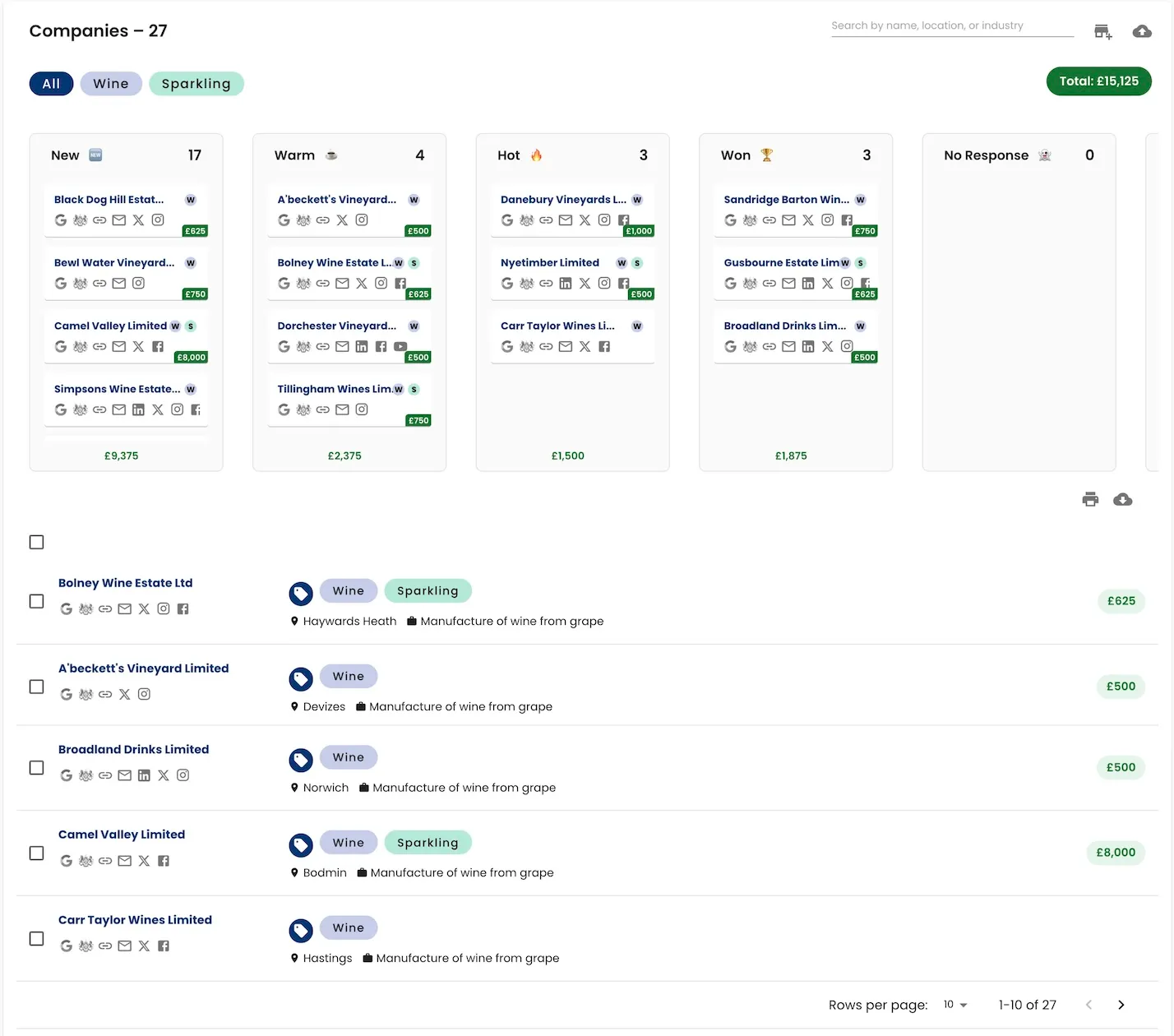The height and width of the screenshot is (1036, 1174).
Task: Tick the Bolney Wine Estate Ltd checkbox
Action: (x=36, y=601)
